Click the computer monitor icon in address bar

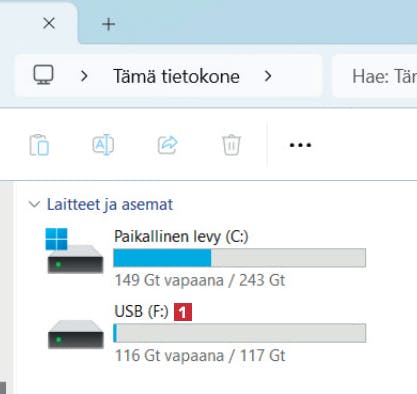coord(43,75)
